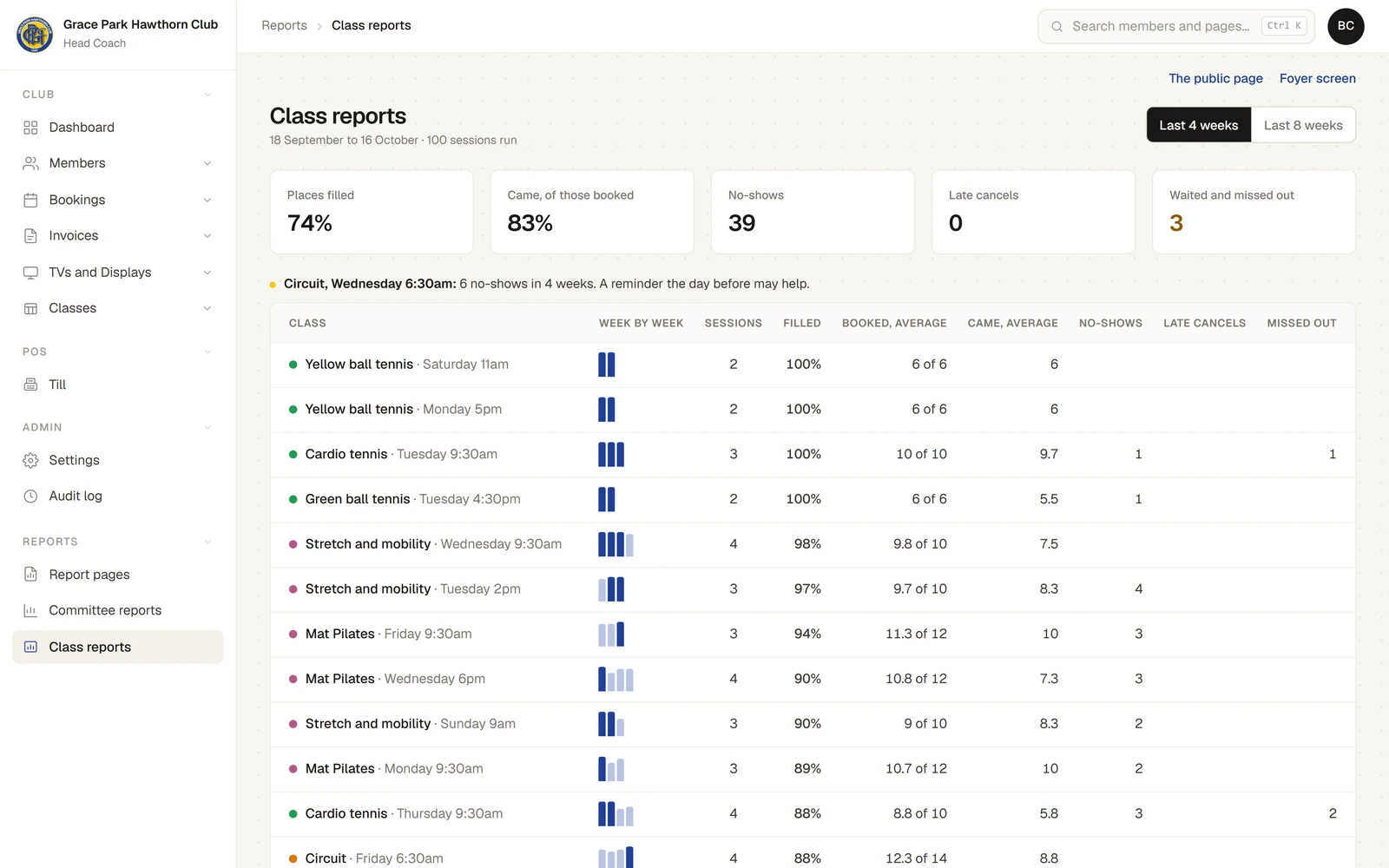Click the Report pages icon
Image resolution: width=1389 pixels, height=868 pixels.
tap(30, 575)
